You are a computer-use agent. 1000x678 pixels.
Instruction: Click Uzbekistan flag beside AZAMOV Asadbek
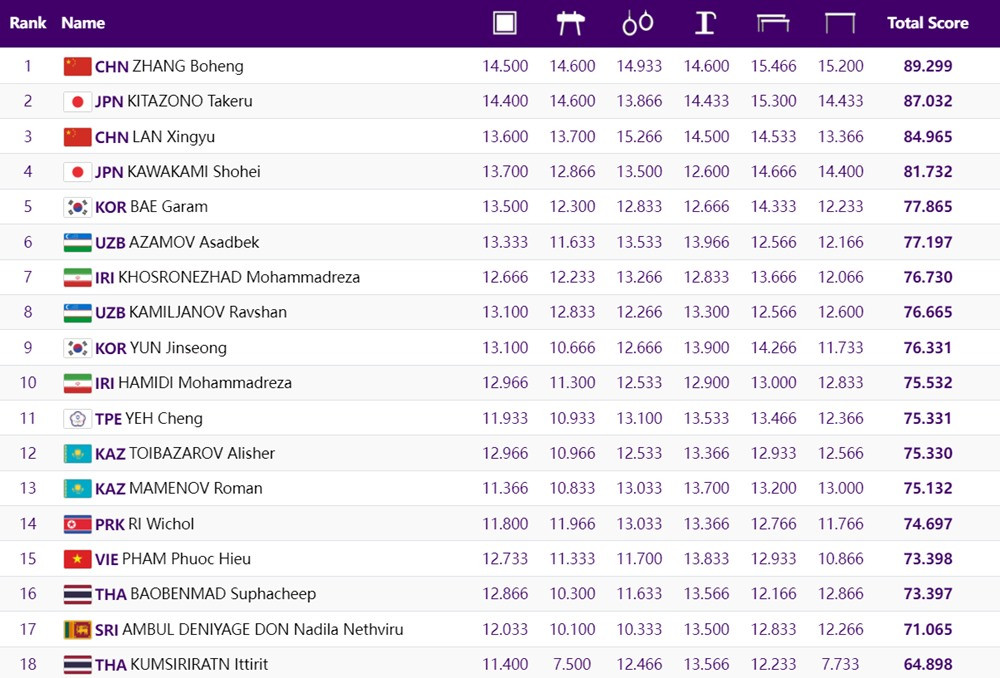pyautogui.click(x=77, y=242)
